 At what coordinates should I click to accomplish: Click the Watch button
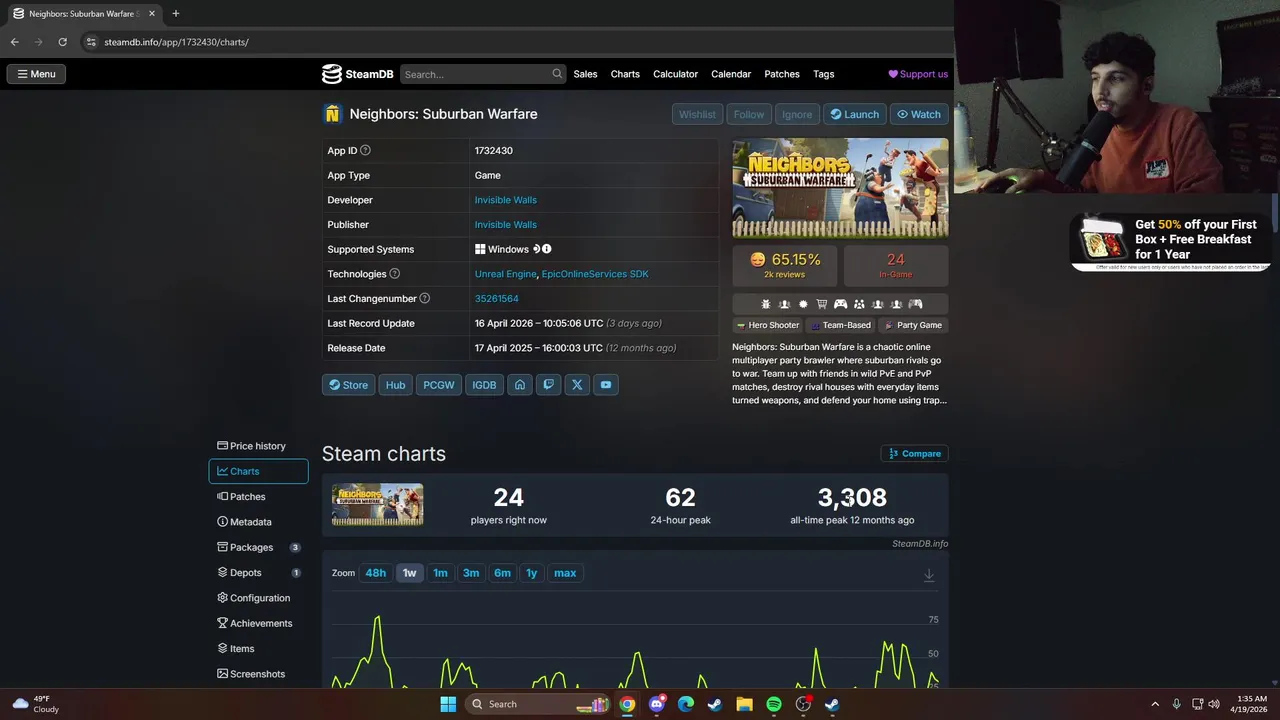[x=919, y=114]
